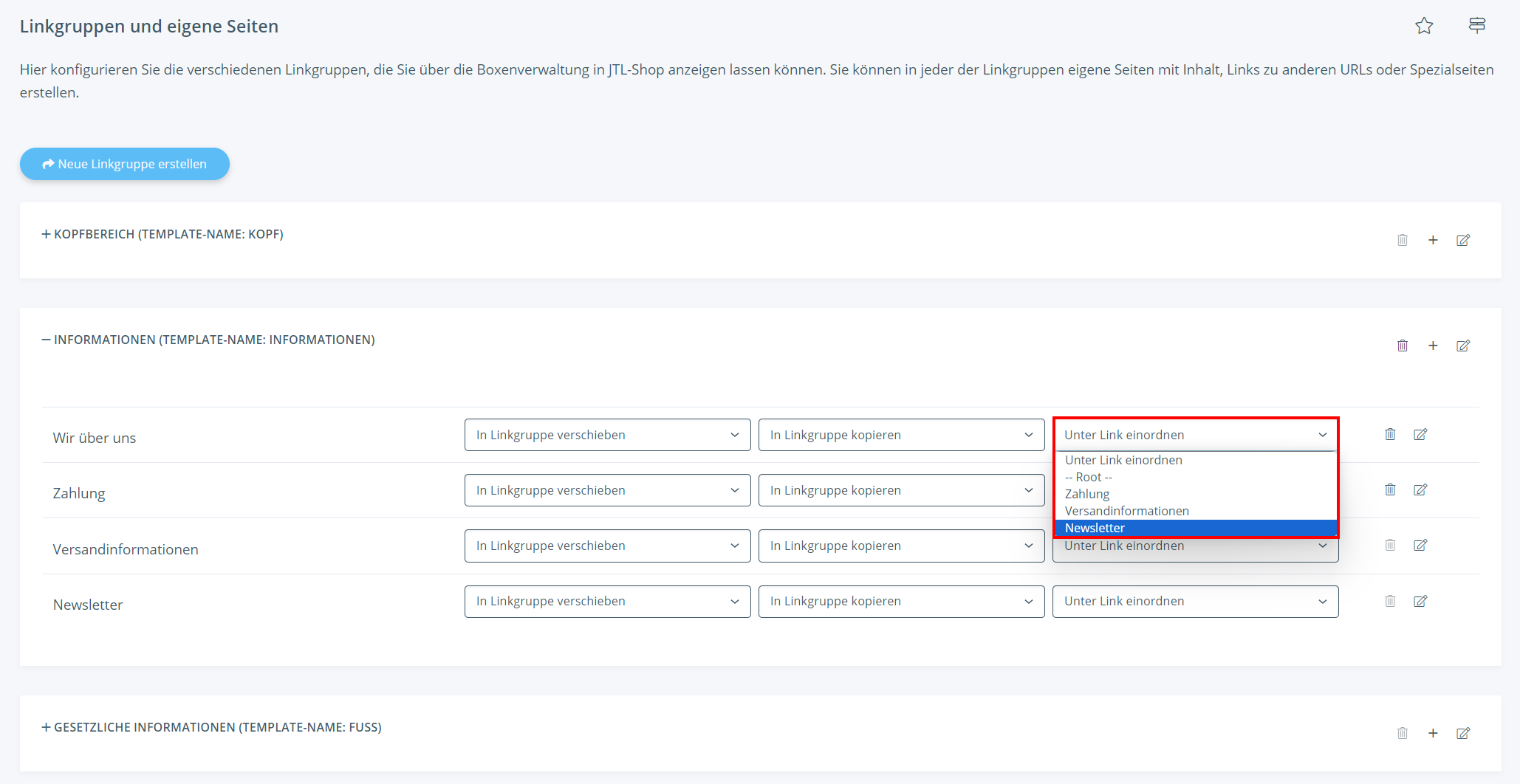The width and height of the screenshot is (1520, 784).
Task: Click plus icon for Gesetzliche Informationen group
Action: coord(1433,733)
